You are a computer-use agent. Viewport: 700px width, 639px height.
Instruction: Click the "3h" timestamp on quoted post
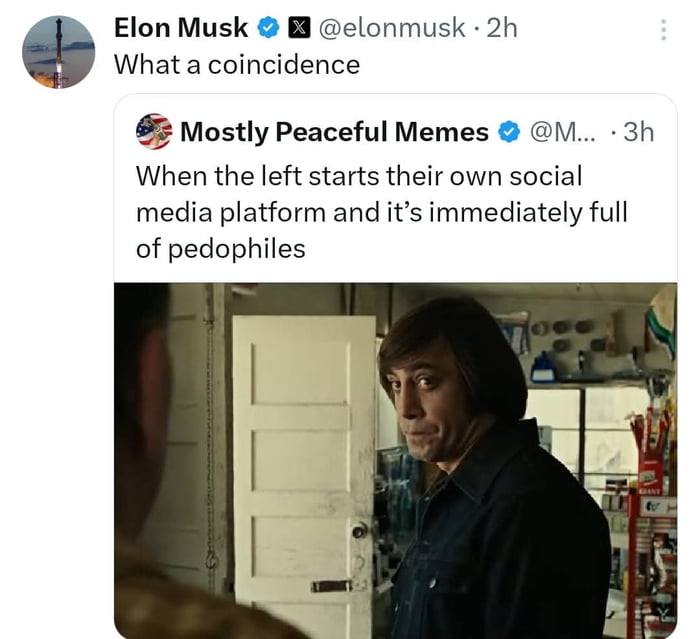point(638,131)
